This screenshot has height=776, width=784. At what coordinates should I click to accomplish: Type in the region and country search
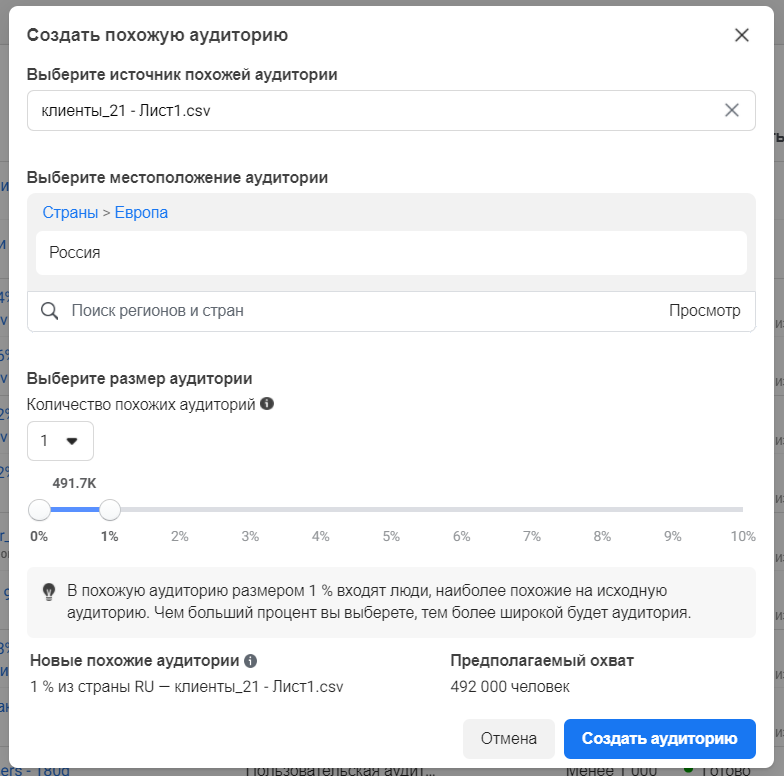pyautogui.click(x=360, y=311)
